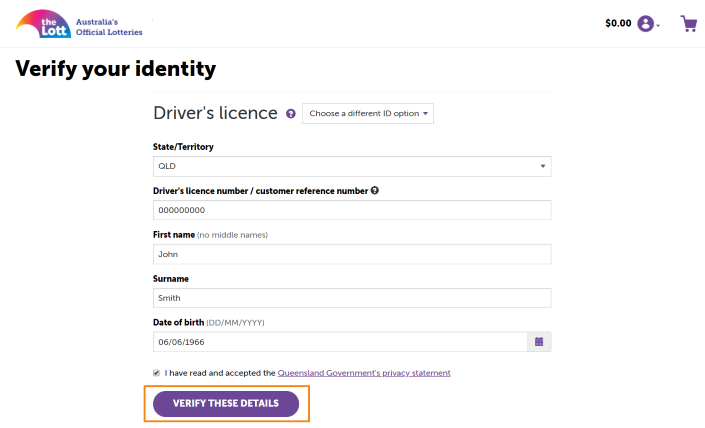
Task: Click the Verify These Details button
Action: [226, 403]
